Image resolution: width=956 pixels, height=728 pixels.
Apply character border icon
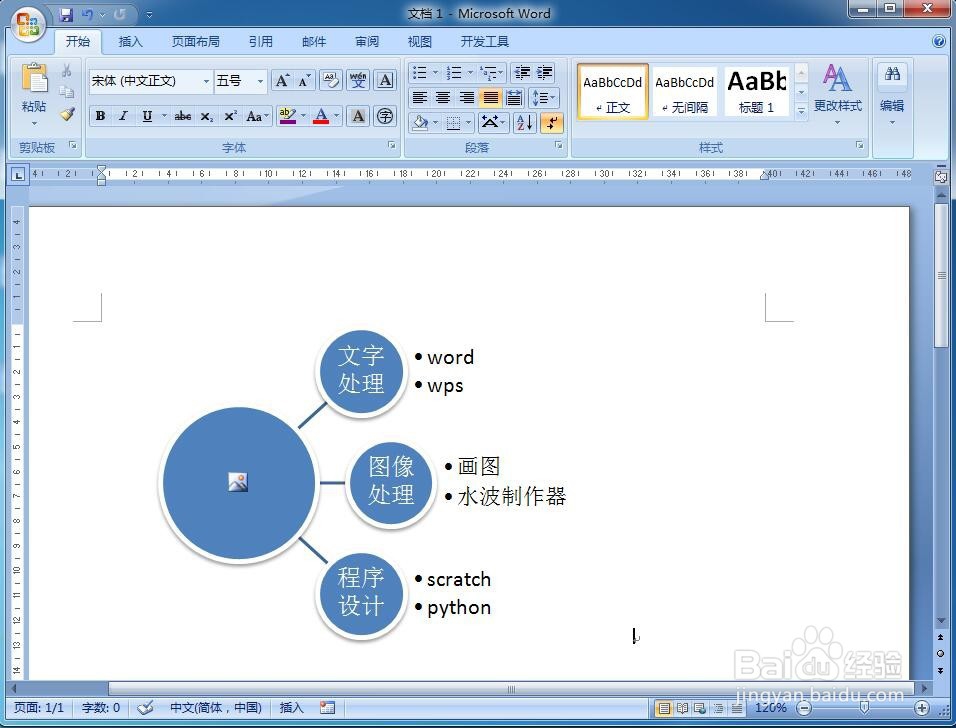click(385, 80)
